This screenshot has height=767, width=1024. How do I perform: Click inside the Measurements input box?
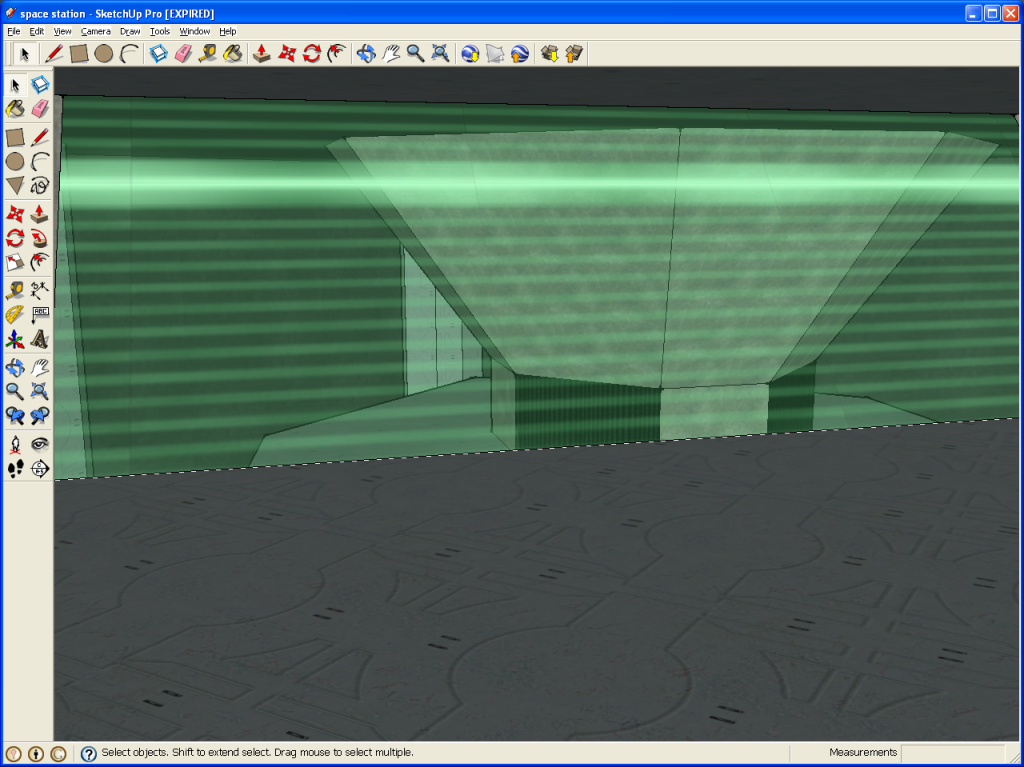point(953,753)
